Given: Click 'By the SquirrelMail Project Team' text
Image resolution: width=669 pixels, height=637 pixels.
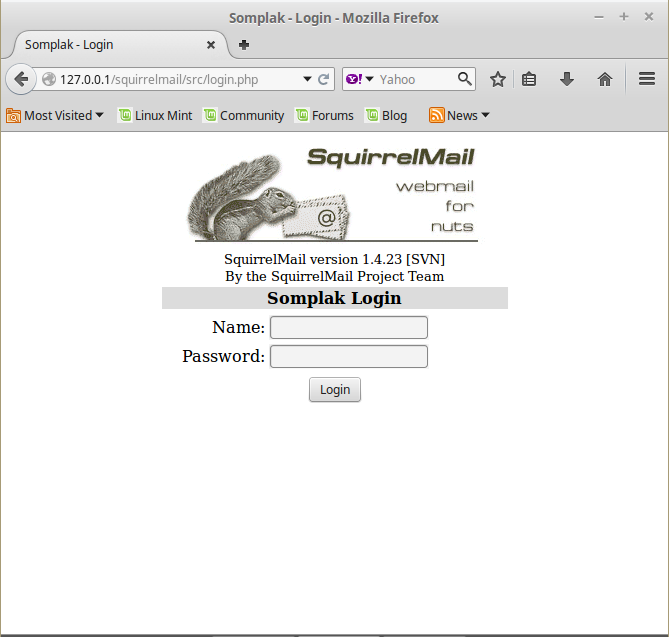Looking at the screenshot, I should click(334, 276).
